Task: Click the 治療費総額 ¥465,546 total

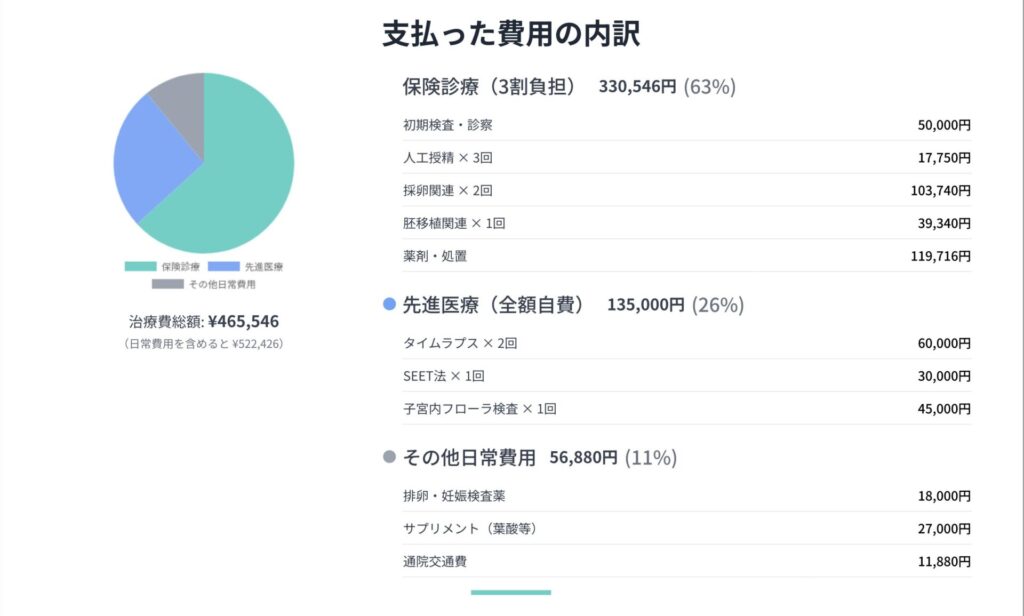Action: [204, 321]
